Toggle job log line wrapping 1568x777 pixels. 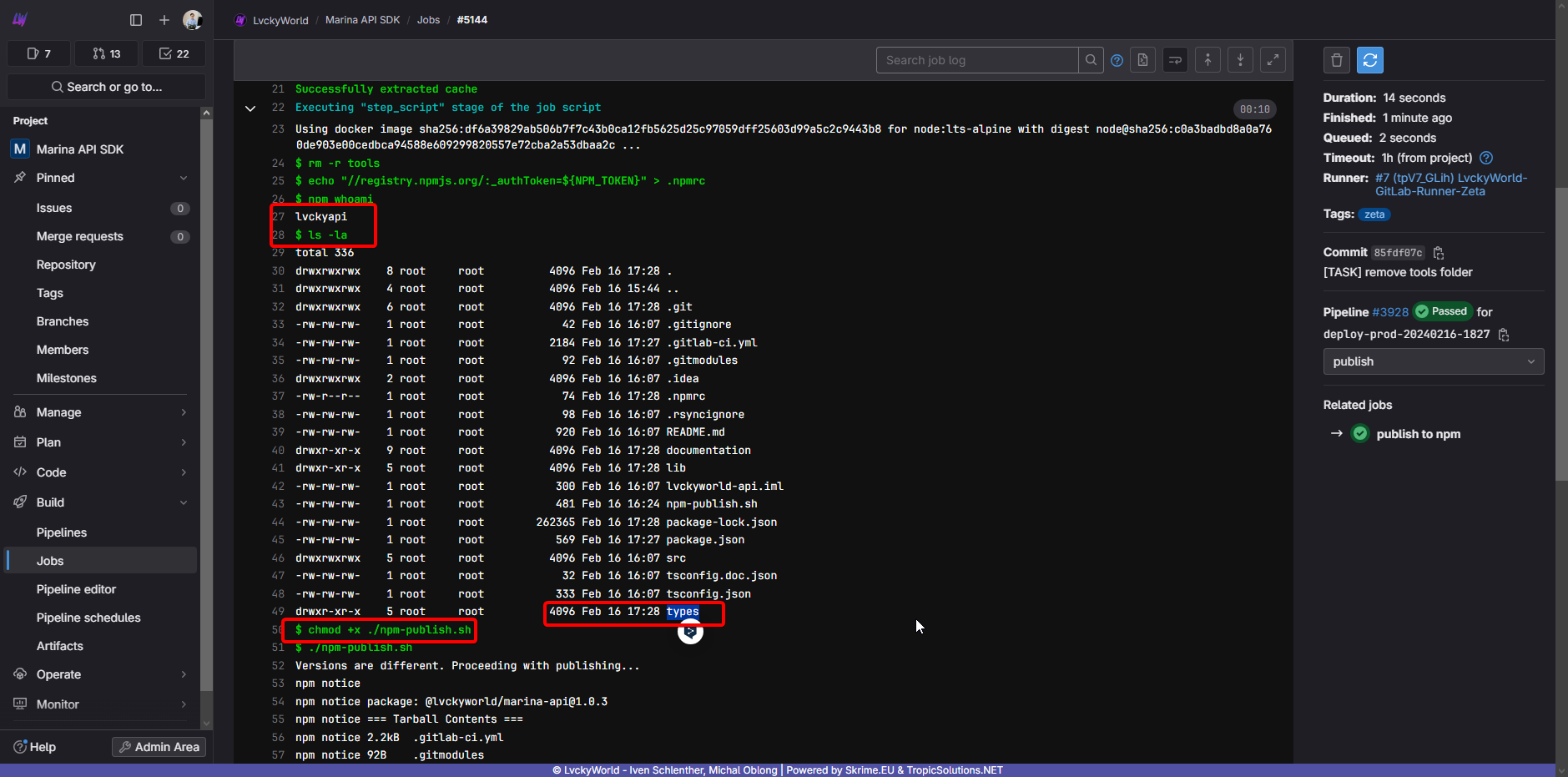click(1175, 60)
